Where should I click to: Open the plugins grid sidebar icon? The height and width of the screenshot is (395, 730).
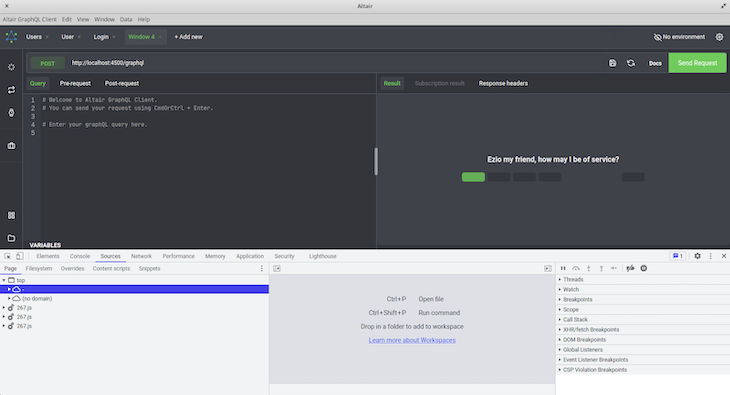click(x=11, y=215)
